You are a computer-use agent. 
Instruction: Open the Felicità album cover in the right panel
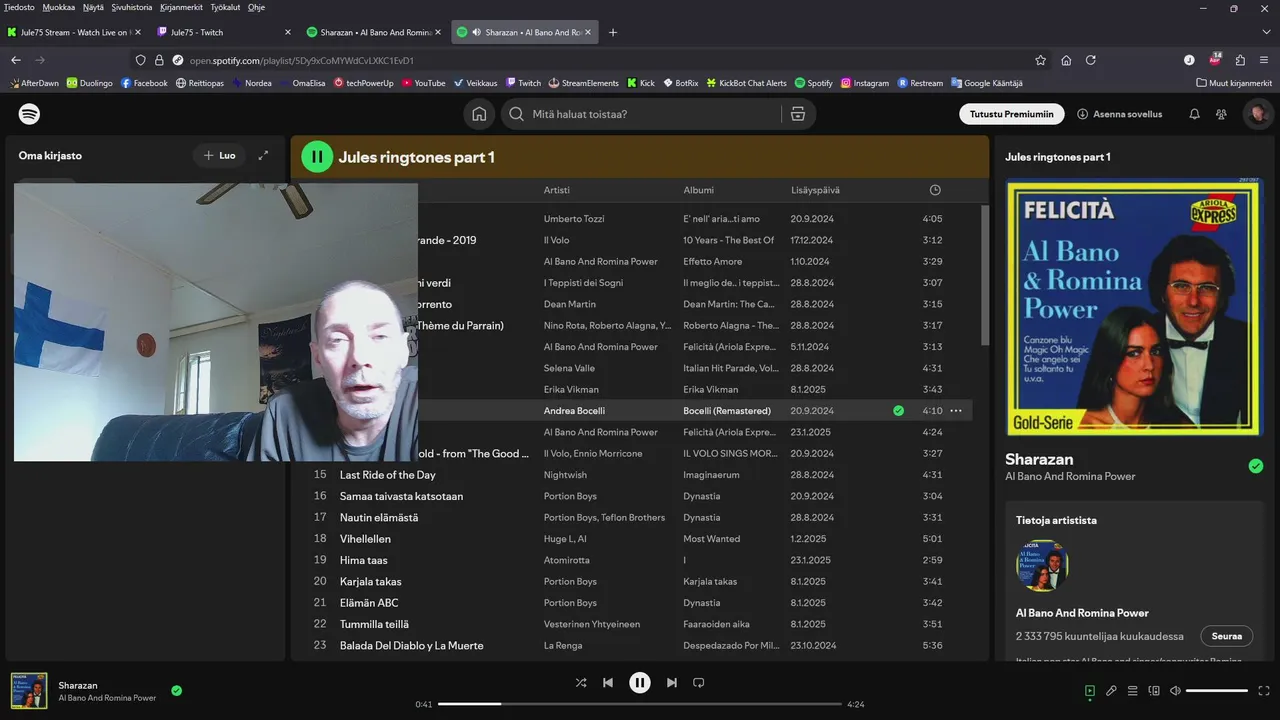tap(1134, 307)
